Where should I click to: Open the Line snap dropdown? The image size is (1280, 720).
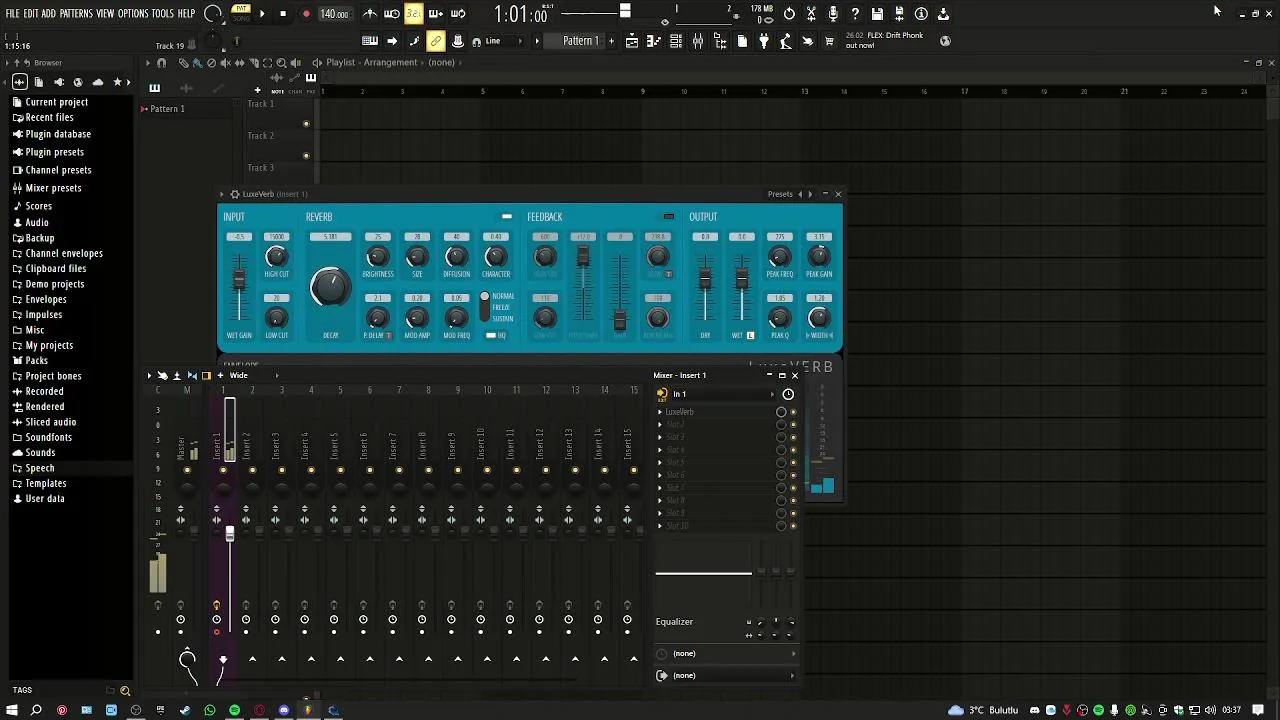[x=501, y=41]
